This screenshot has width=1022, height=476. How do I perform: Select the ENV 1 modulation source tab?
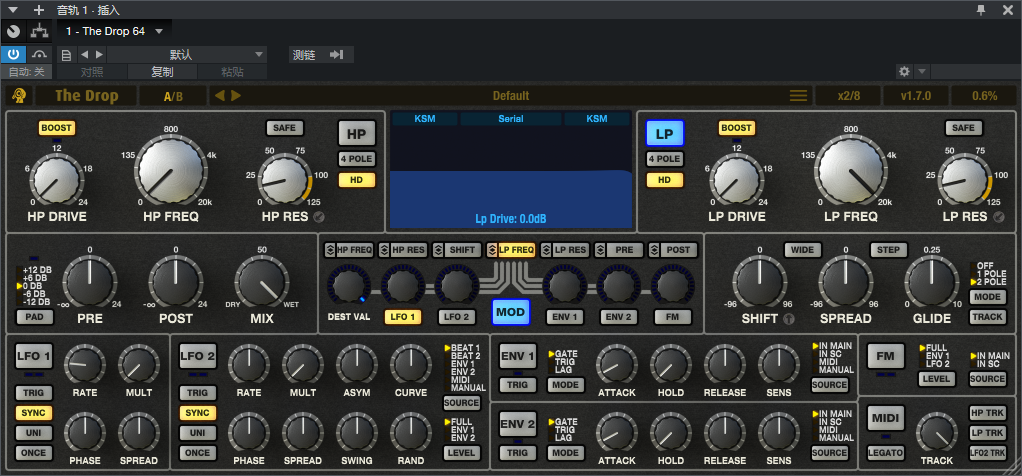564,317
